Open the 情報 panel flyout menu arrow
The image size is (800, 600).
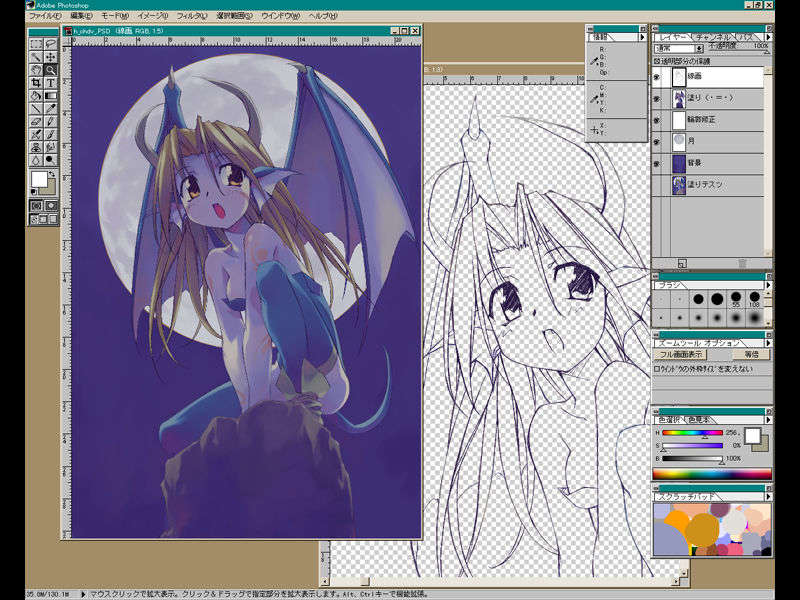[x=642, y=37]
